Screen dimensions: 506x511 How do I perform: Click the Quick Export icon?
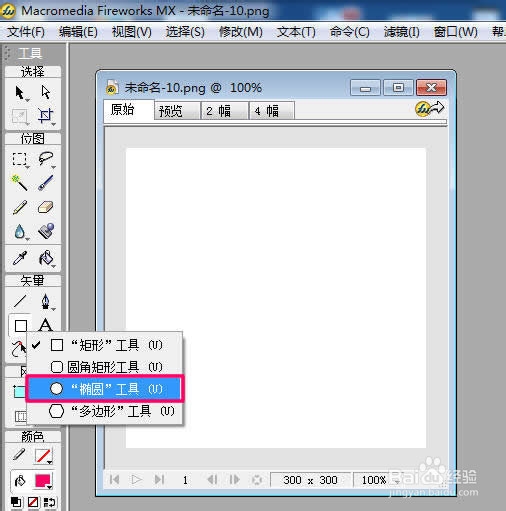click(429, 109)
